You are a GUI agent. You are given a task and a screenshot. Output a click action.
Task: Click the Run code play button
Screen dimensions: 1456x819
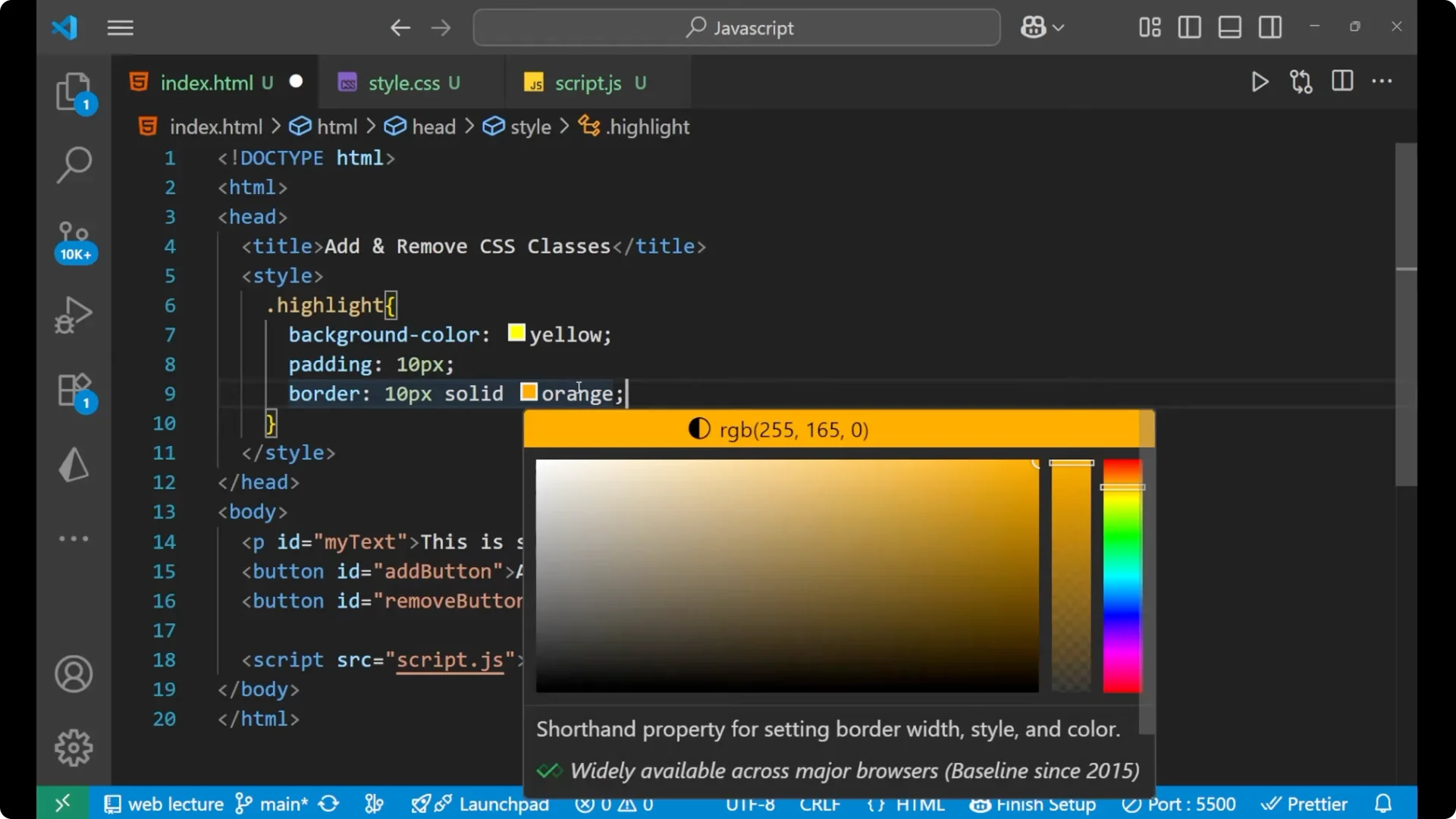(x=1259, y=82)
